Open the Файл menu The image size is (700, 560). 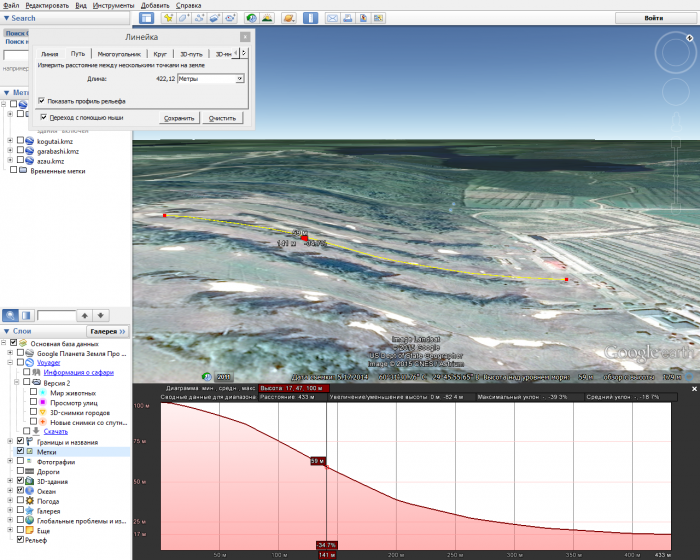[11, 5]
